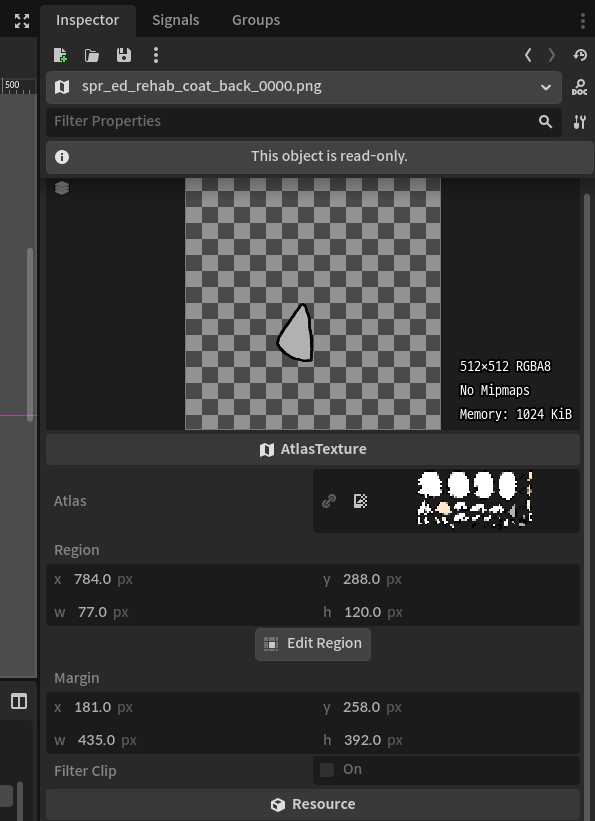Toggle bottom panel split layout icon
Screen dimensions: 595x821
coord(19,701)
